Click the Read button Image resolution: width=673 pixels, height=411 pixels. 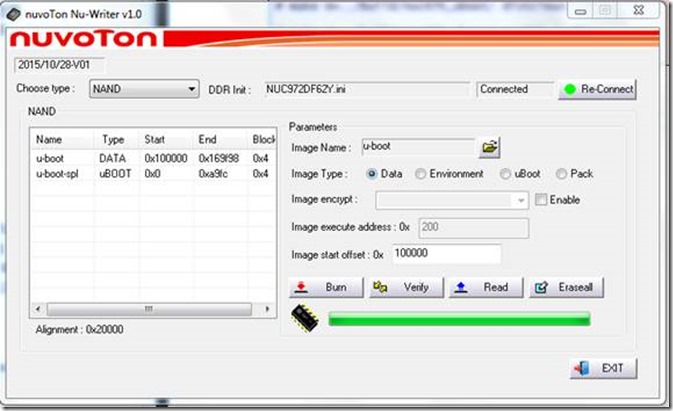486,287
